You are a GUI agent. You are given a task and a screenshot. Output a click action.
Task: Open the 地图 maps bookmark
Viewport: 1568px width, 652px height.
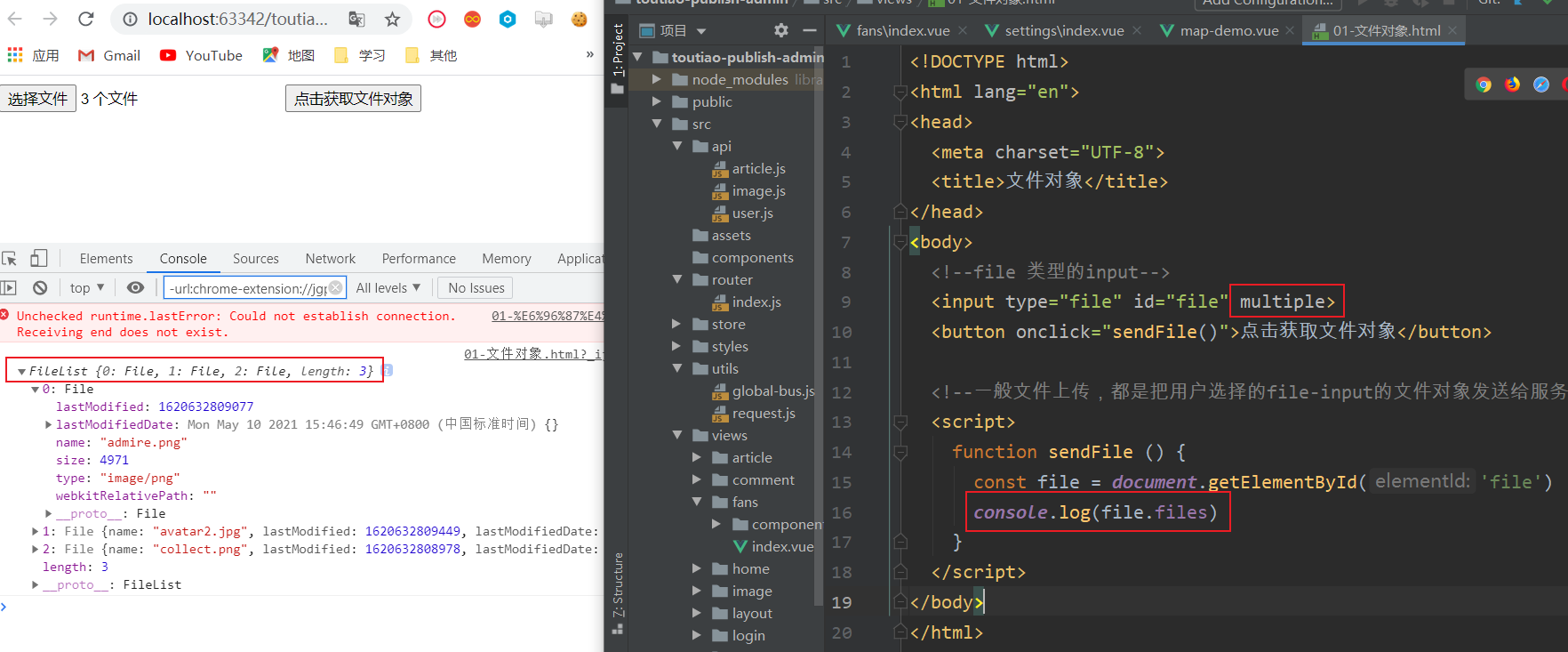tap(288, 55)
